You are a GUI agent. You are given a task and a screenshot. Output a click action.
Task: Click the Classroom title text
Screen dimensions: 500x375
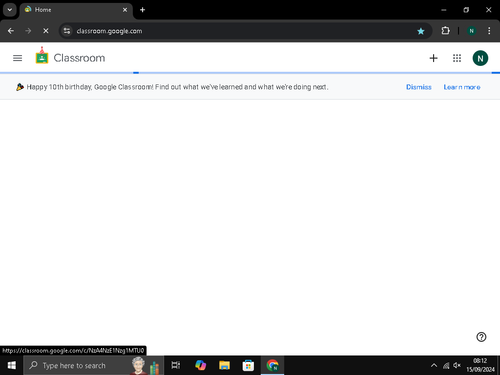[x=79, y=58]
